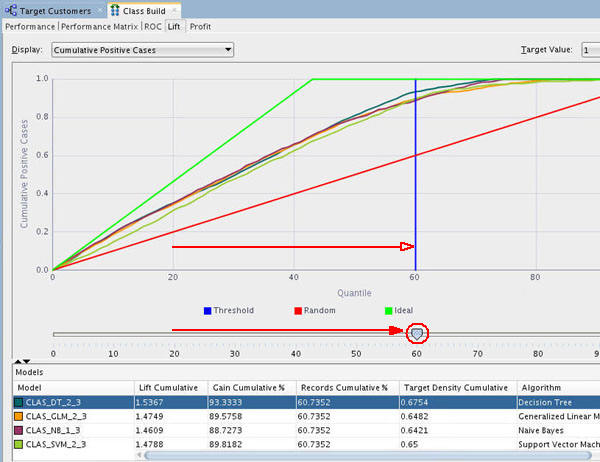Click the red Random legend swatch
600x462 pixels.
click(x=298, y=311)
